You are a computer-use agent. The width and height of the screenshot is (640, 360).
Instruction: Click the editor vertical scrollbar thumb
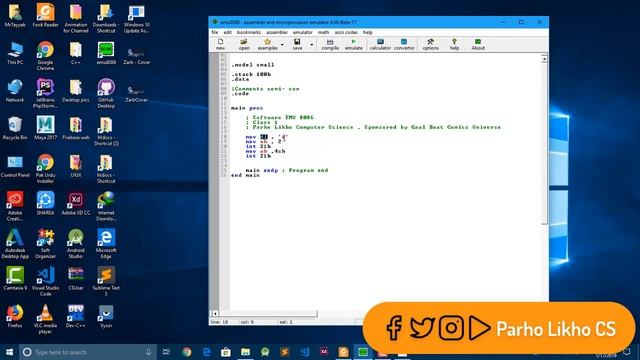tap(544, 143)
